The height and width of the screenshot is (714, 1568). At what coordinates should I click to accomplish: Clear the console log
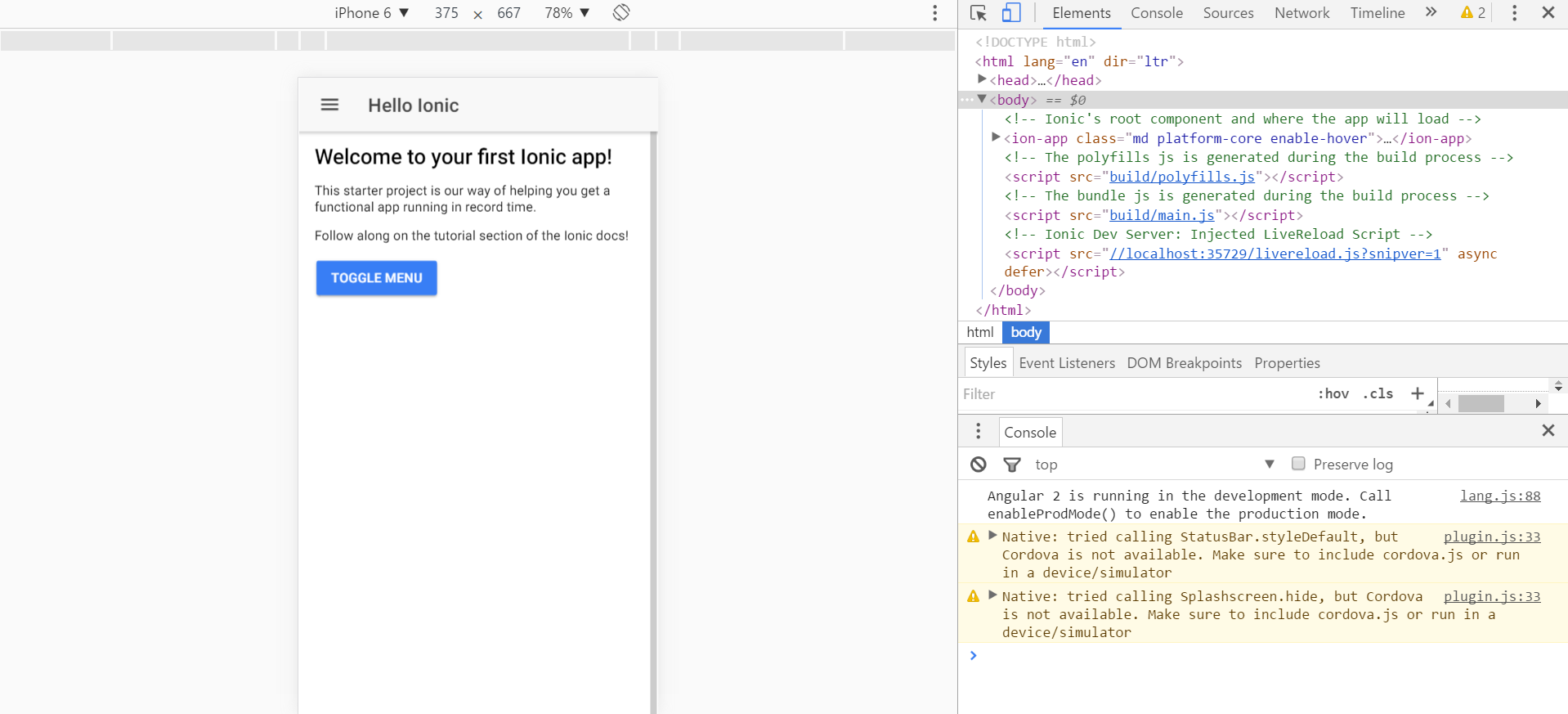pyautogui.click(x=979, y=465)
